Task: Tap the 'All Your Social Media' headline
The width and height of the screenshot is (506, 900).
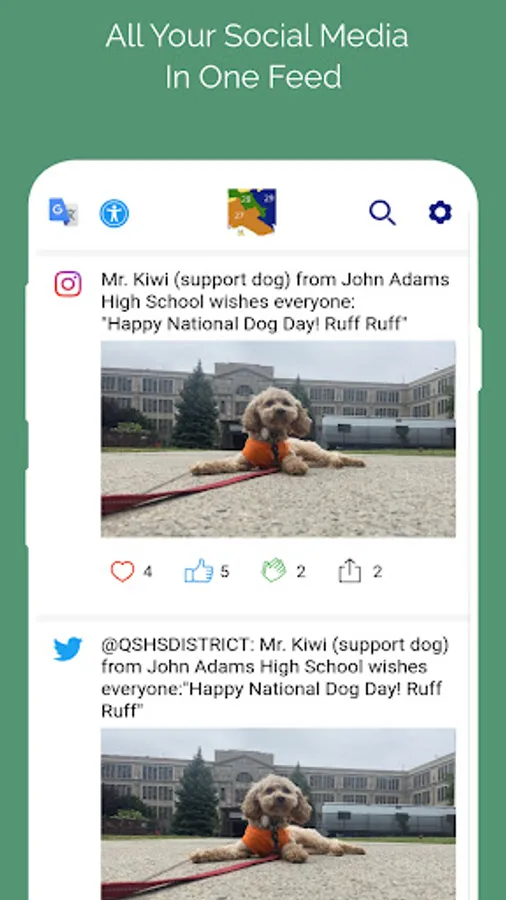Action: (x=256, y=36)
